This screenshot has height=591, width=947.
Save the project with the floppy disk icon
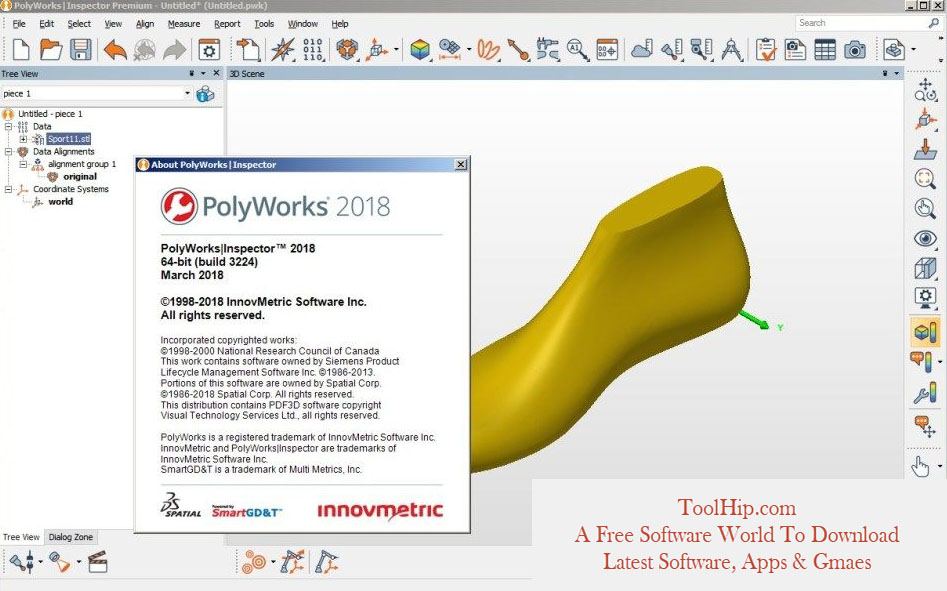80,50
